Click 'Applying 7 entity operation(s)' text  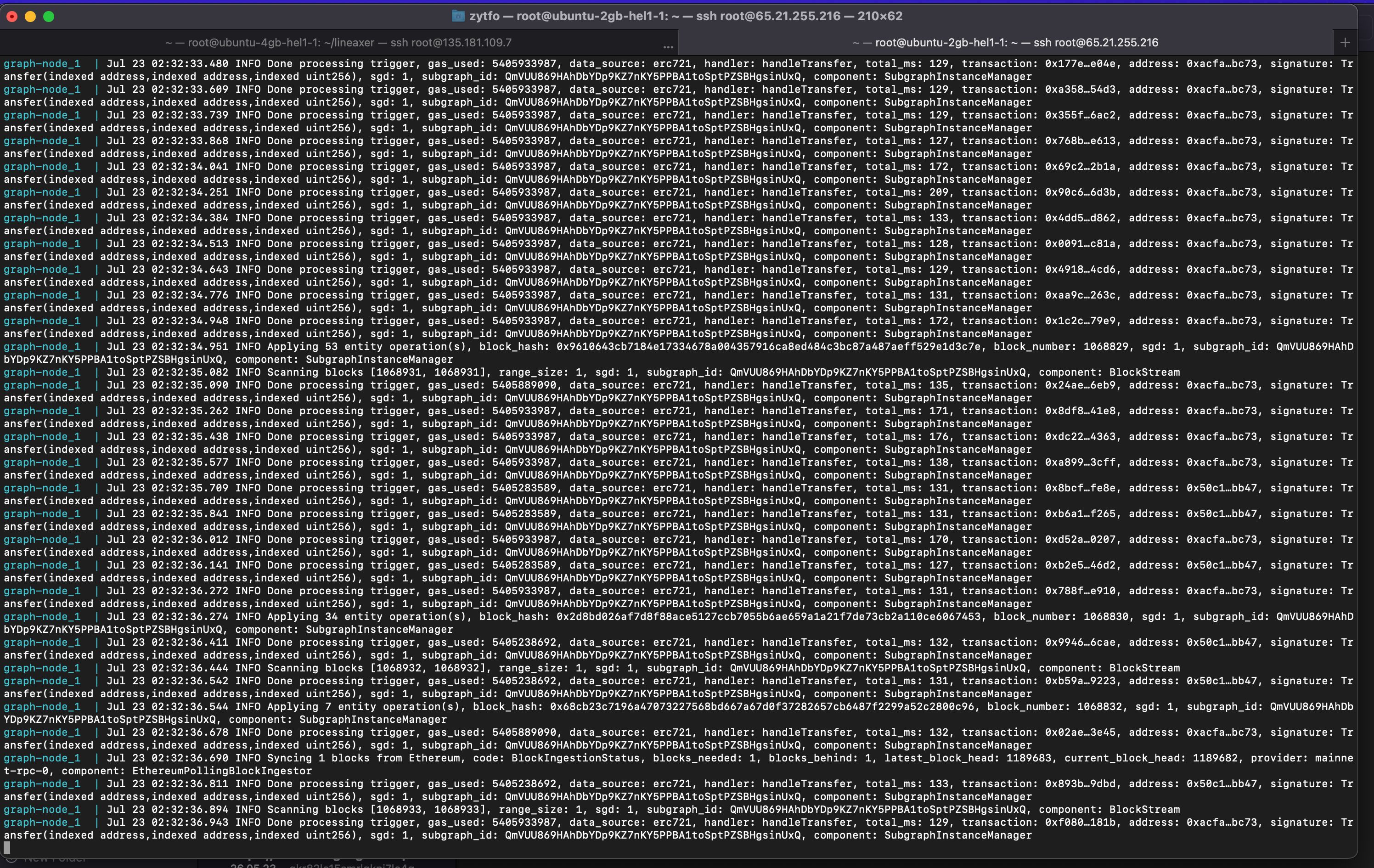coord(364,706)
